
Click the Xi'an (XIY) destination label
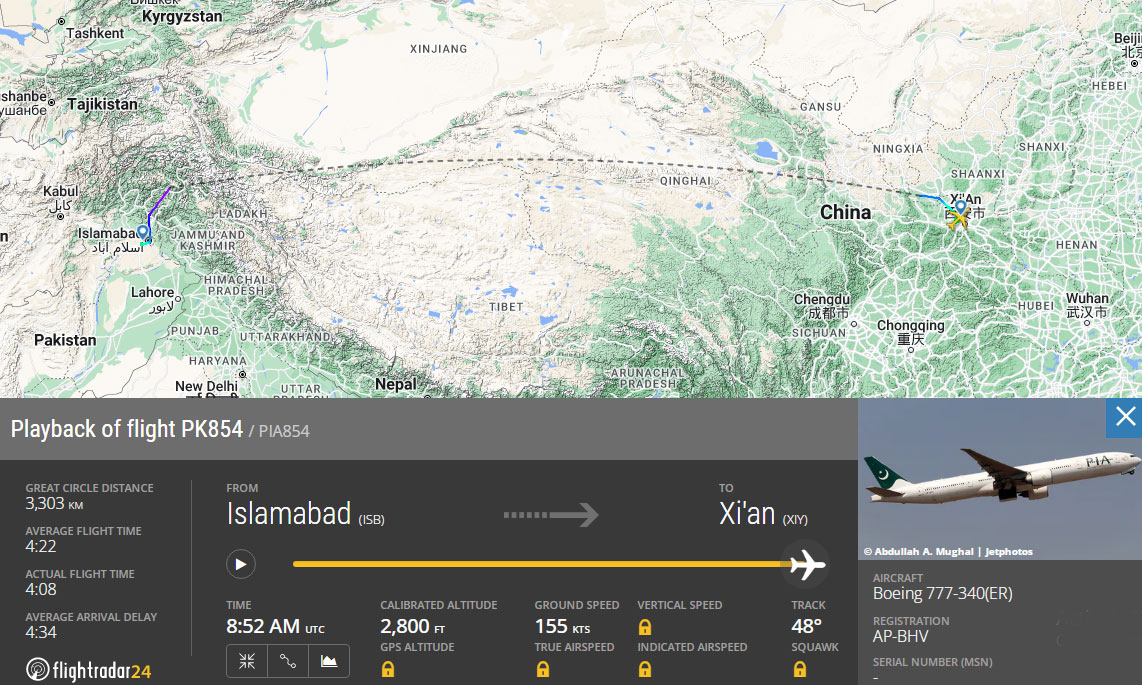[x=763, y=514]
